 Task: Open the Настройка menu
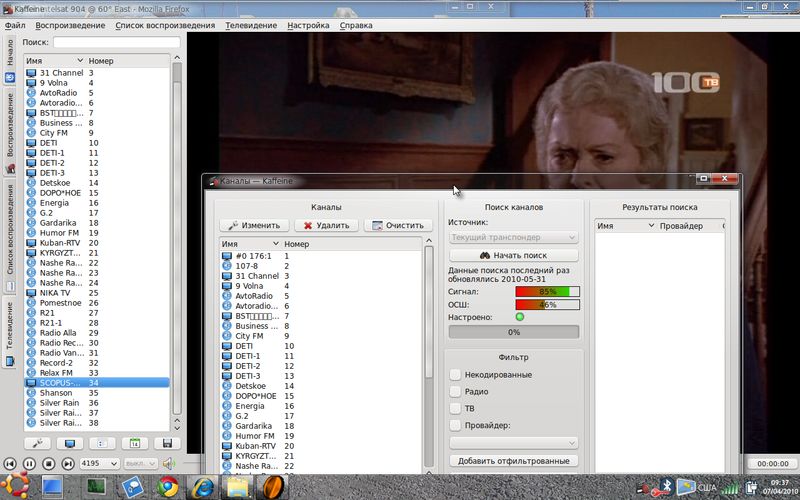point(308,24)
